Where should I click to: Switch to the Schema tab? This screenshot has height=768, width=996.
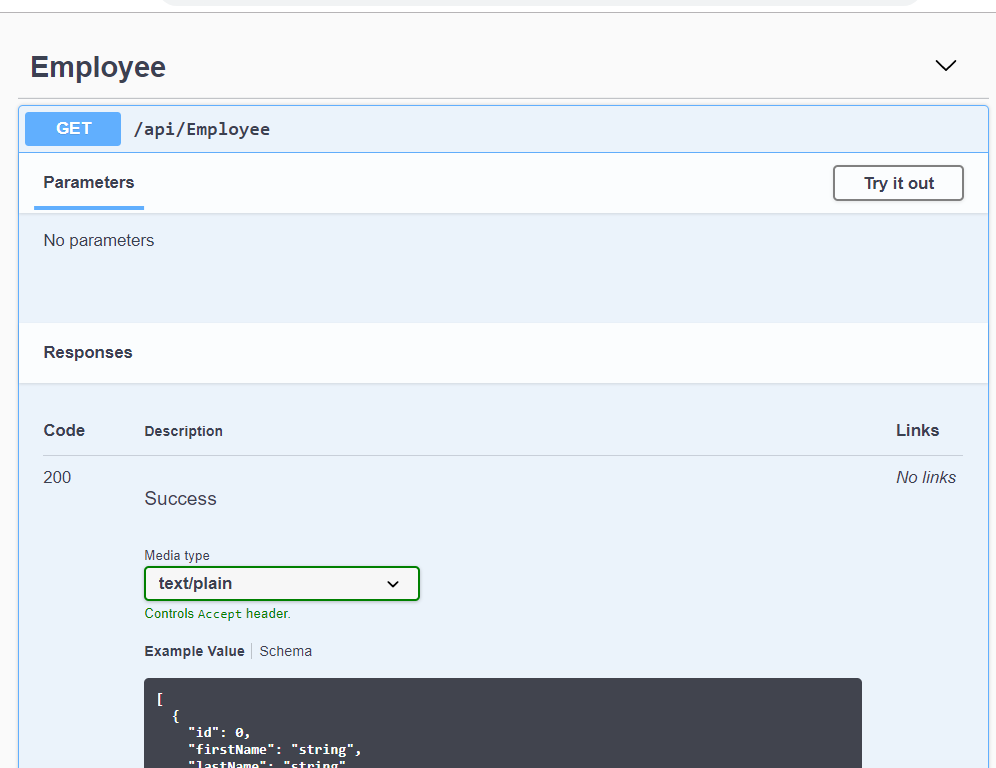pyautogui.click(x=286, y=651)
